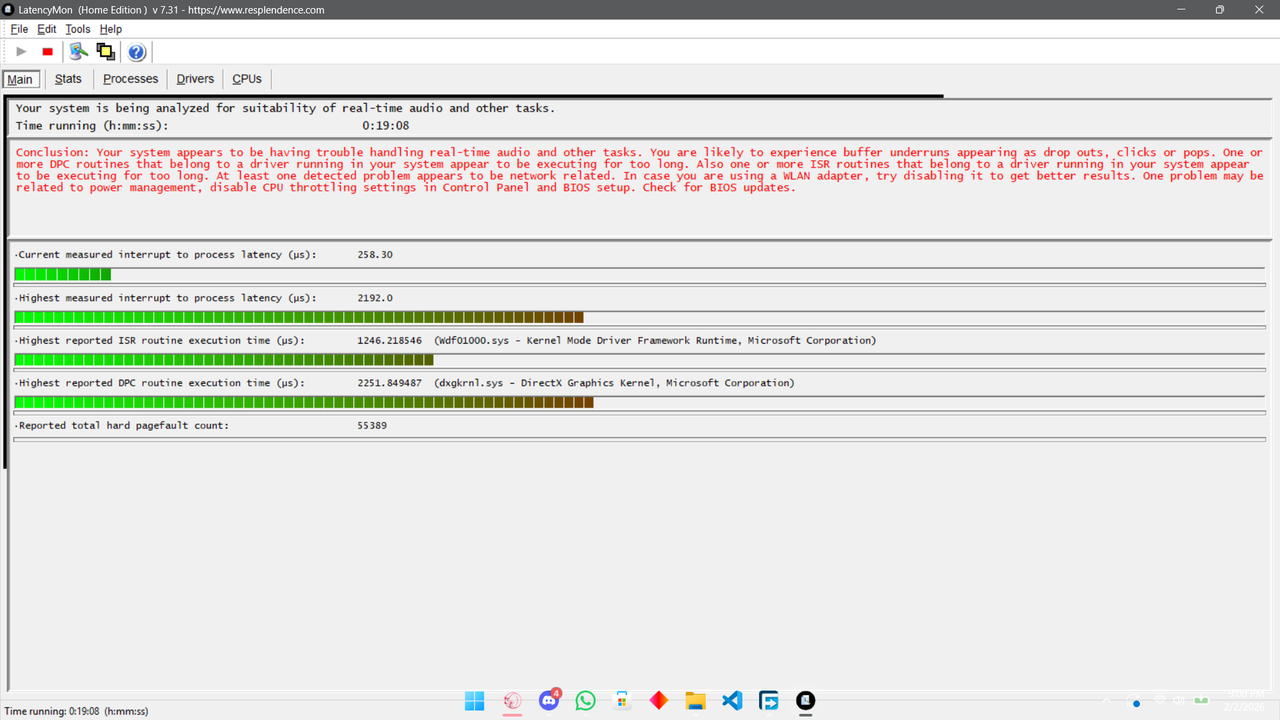
Task: Click the LatencyMon taskbar icon
Action: coord(805,701)
